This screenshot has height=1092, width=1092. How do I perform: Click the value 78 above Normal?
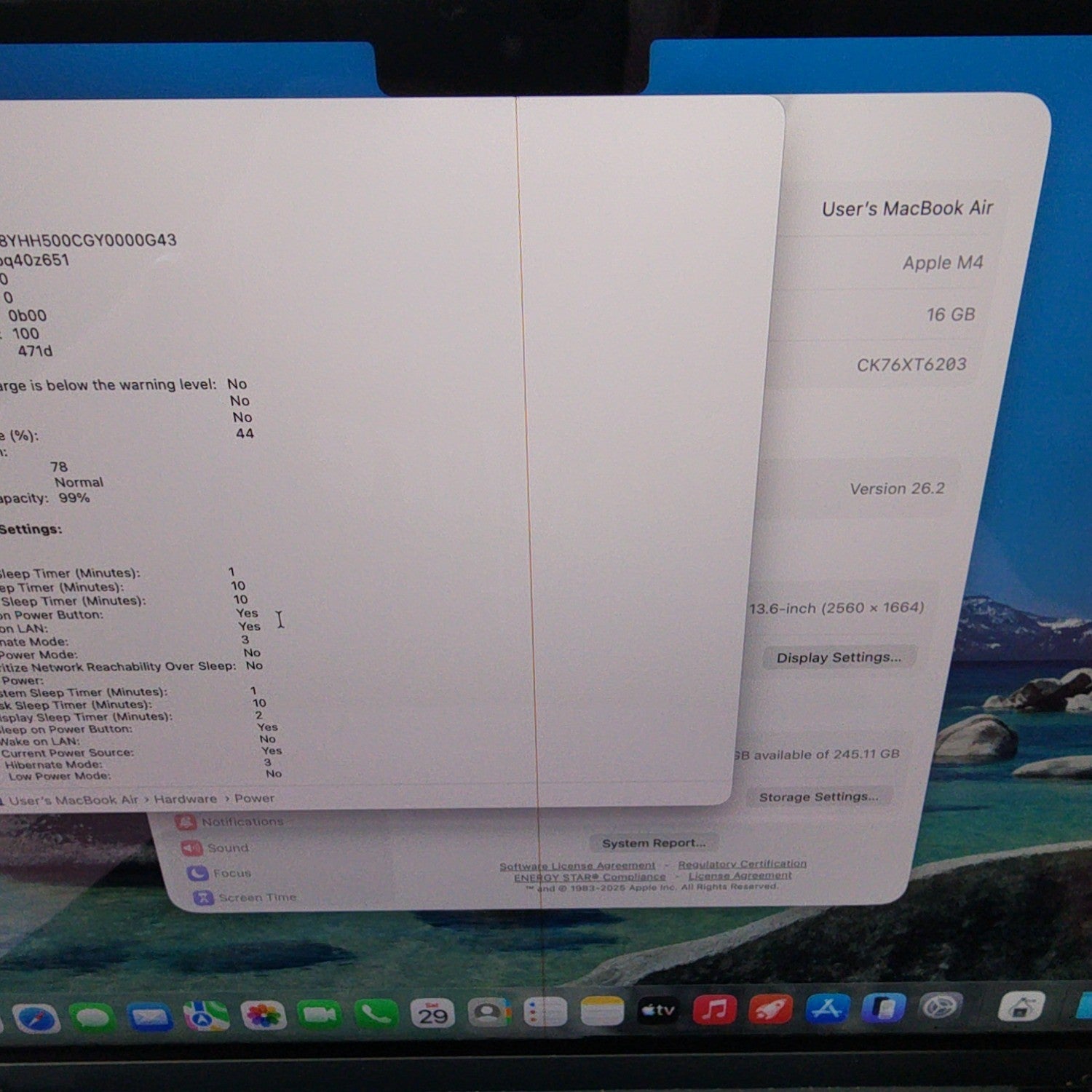[x=59, y=467]
